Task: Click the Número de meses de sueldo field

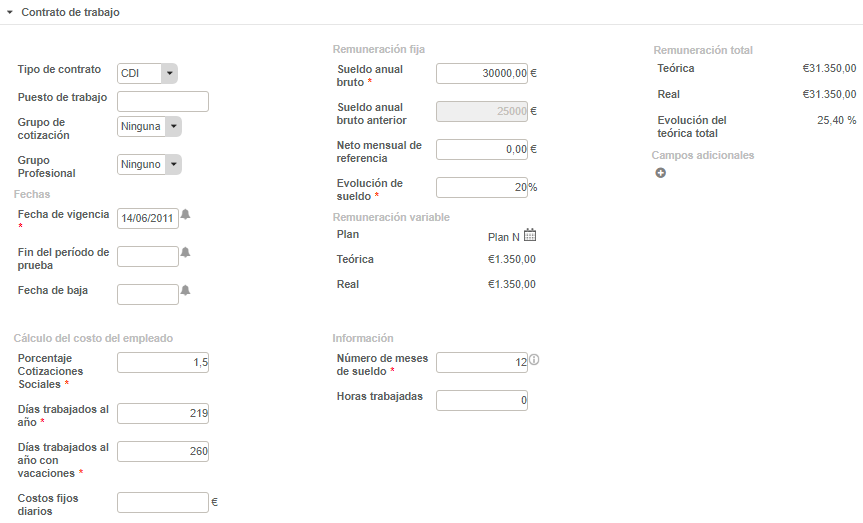Action: 482,363
